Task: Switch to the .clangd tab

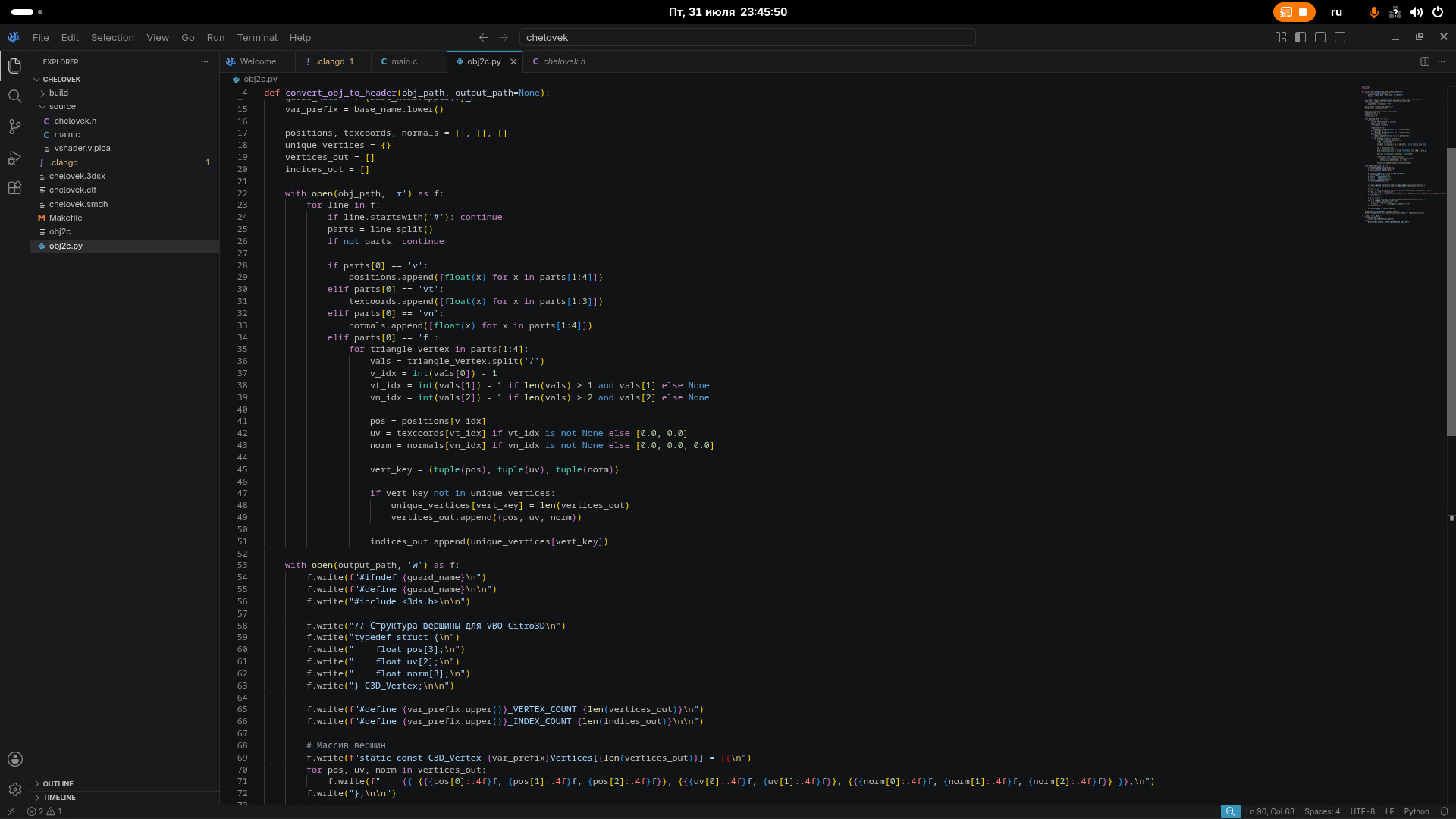Action: [334, 62]
